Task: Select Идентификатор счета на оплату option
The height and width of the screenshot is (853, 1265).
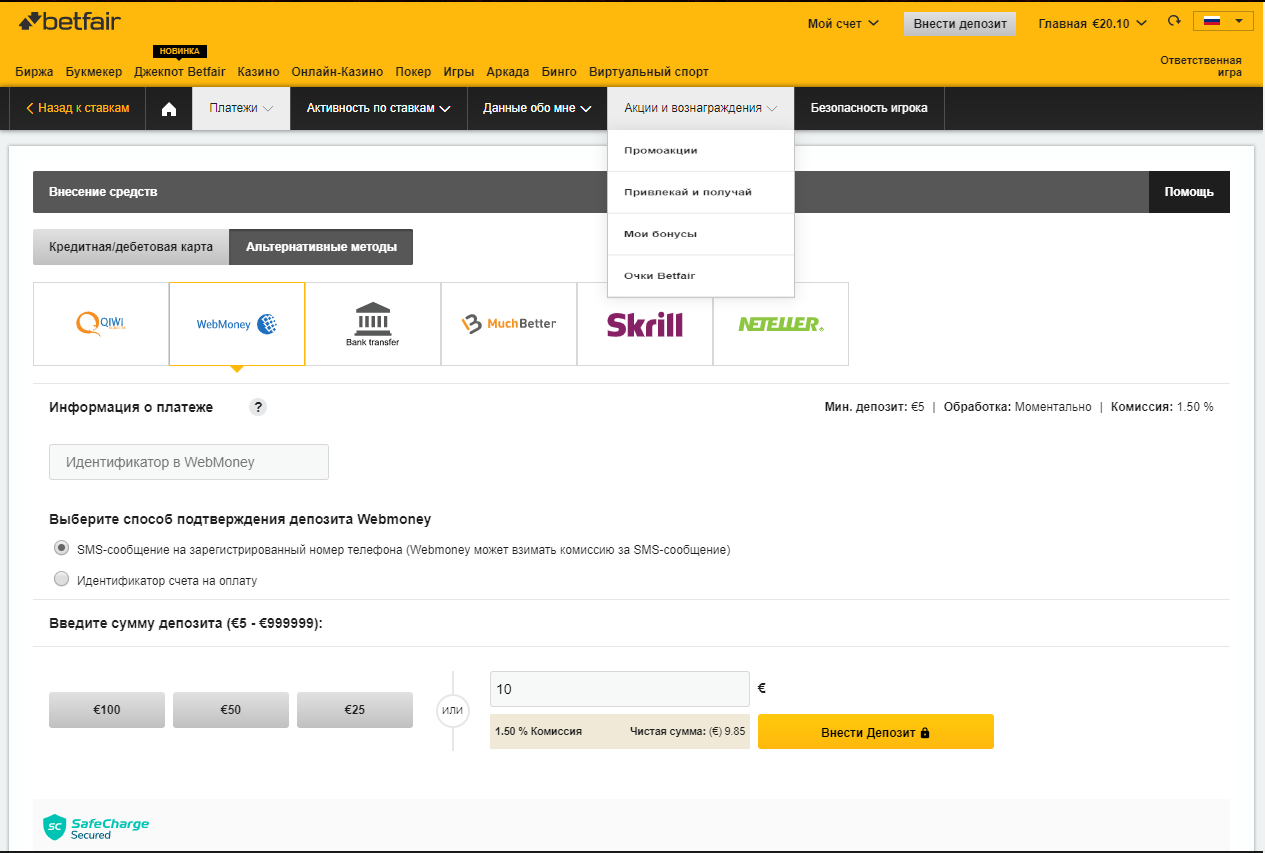Action: 62,579
